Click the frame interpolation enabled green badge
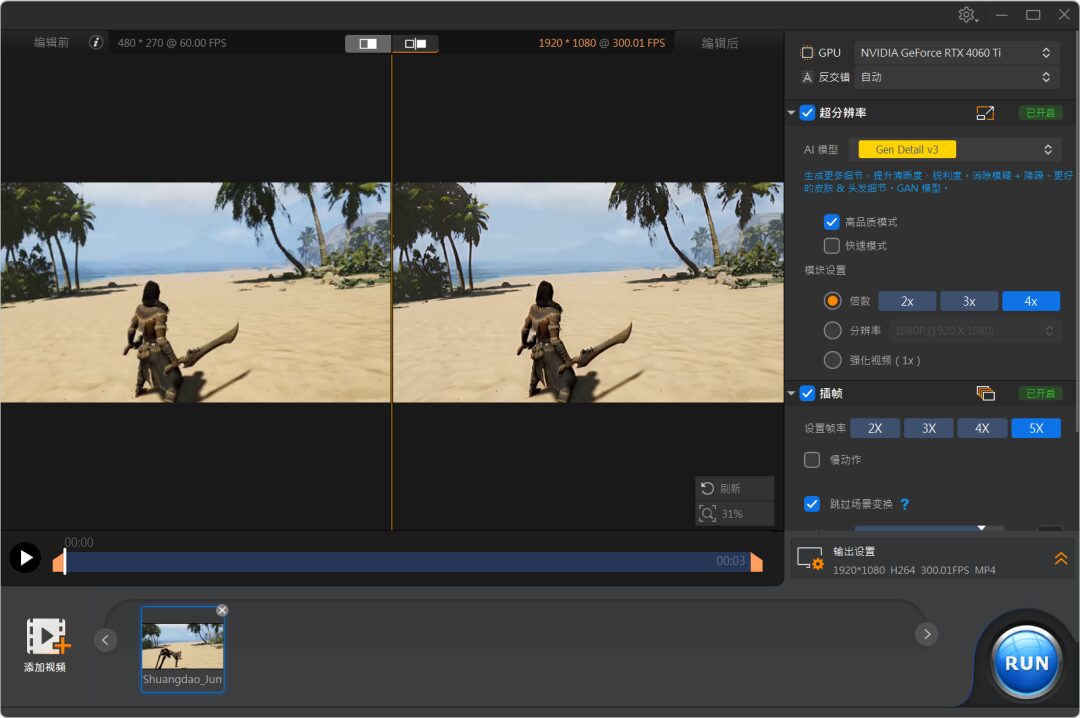 pyautogui.click(x=1040, y=393)
